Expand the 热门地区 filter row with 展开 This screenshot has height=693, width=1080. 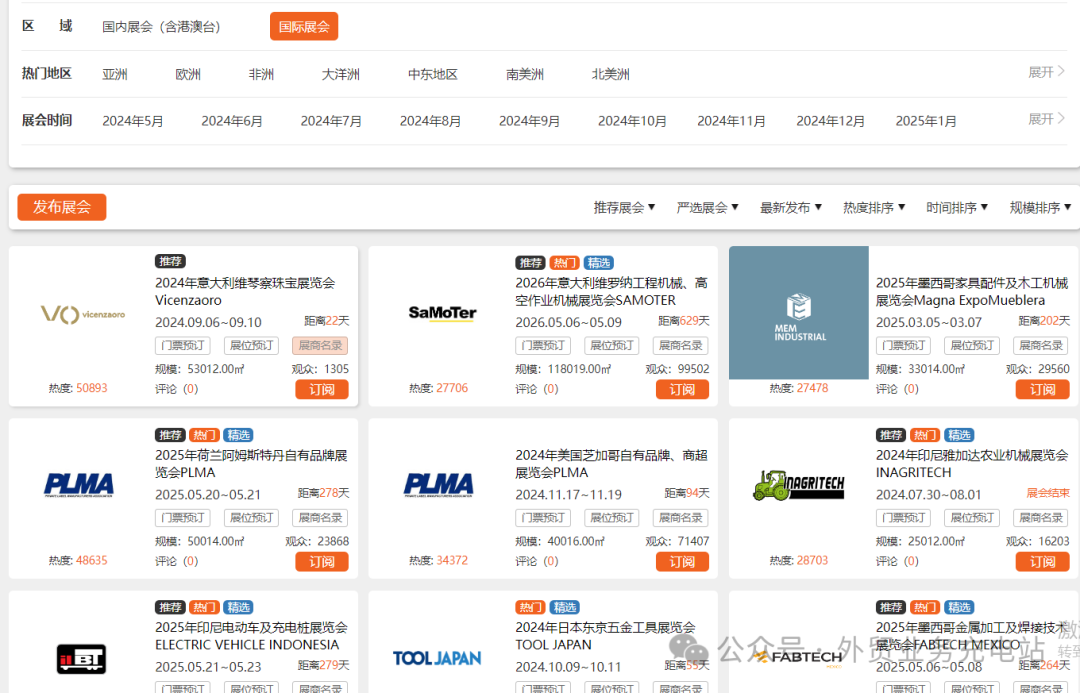[1046, 72]
